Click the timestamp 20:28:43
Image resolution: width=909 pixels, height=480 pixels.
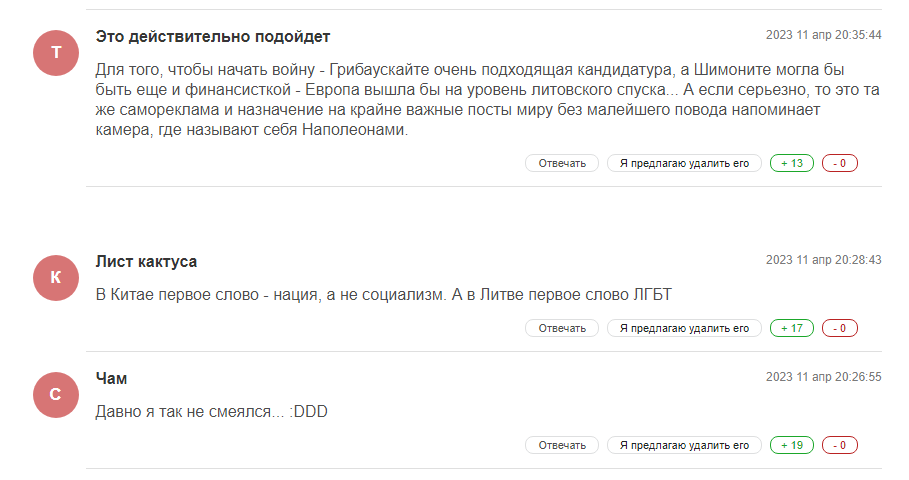click(x=824, y=260)
